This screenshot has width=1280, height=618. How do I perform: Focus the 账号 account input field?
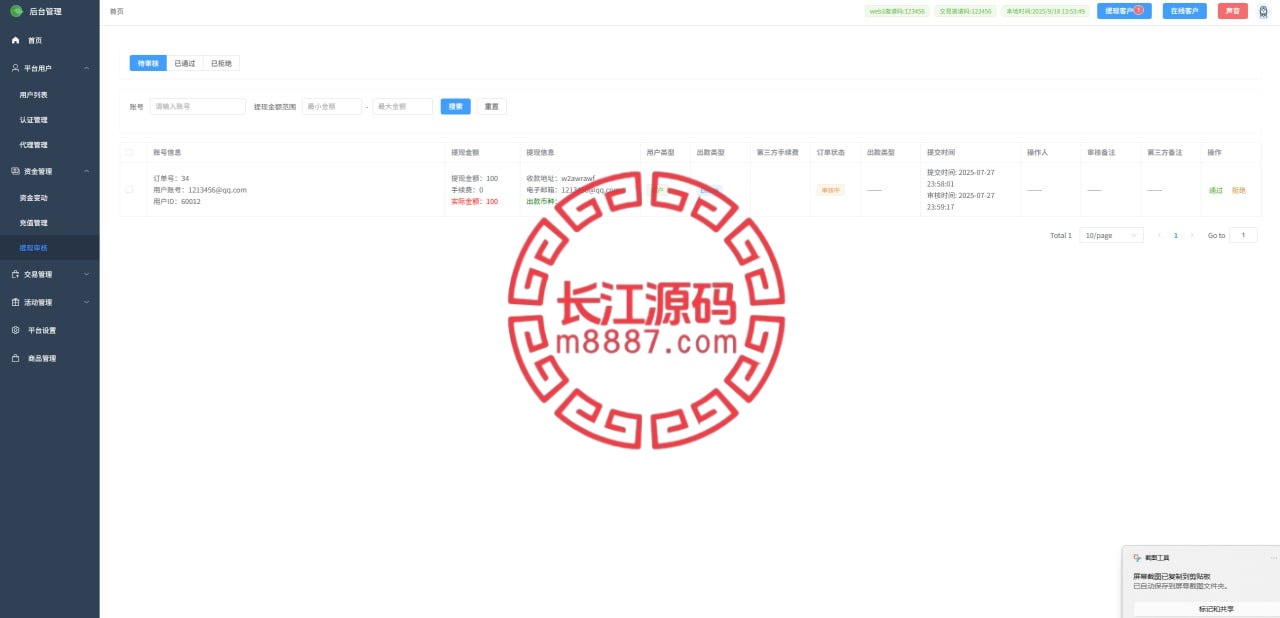197,106
